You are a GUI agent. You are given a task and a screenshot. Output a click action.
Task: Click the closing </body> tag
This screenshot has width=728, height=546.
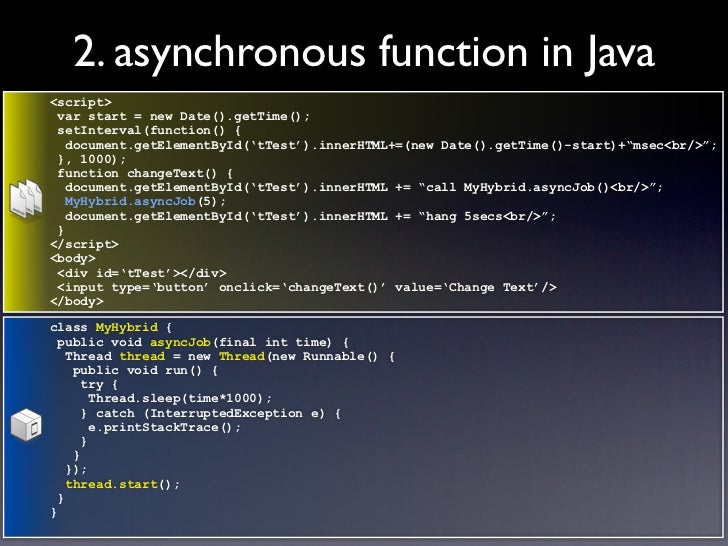click(x=77, y=301)
